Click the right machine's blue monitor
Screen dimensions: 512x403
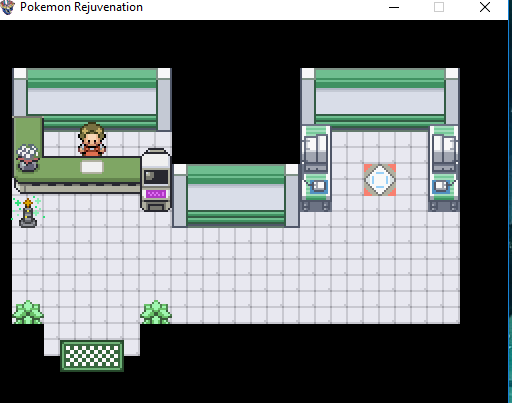coord(441,186)
